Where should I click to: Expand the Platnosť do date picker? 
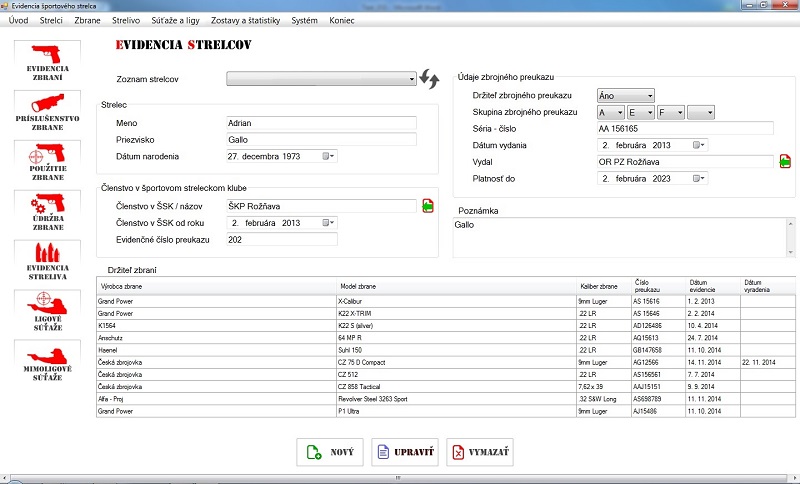(701, 178)
